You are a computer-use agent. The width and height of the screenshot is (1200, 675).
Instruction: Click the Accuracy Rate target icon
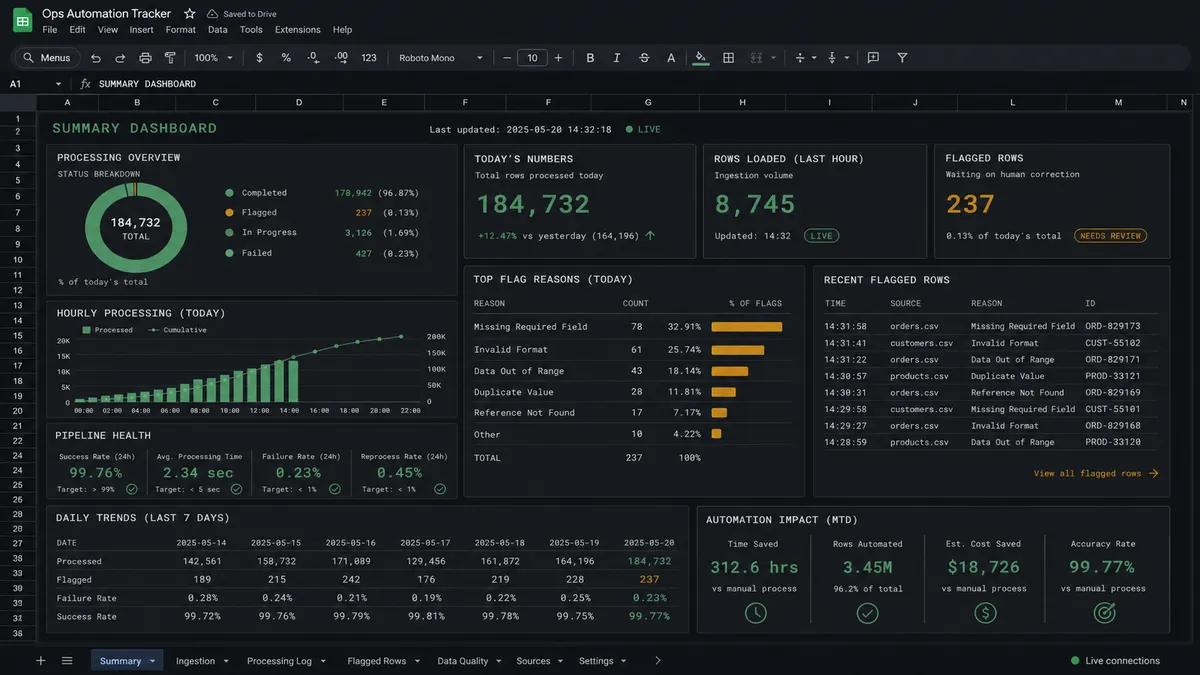1104,613
